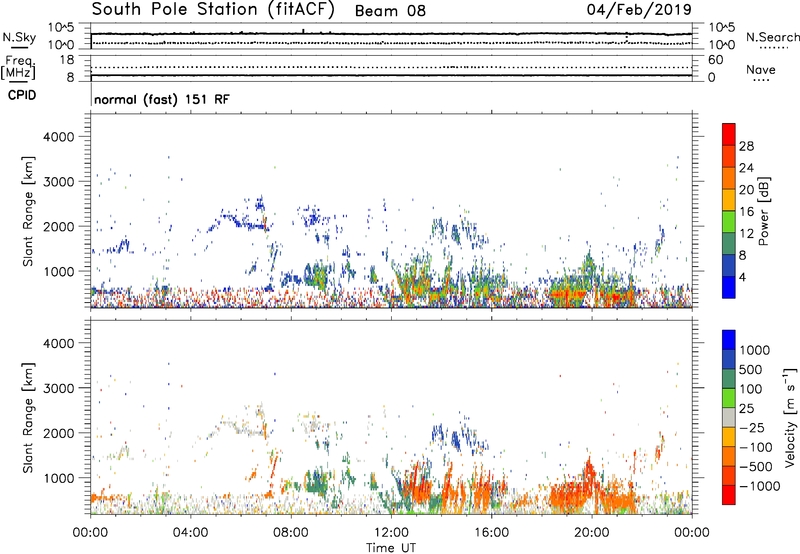Select the "Freq. [MHz]" axis label

[x=19, y=67]
